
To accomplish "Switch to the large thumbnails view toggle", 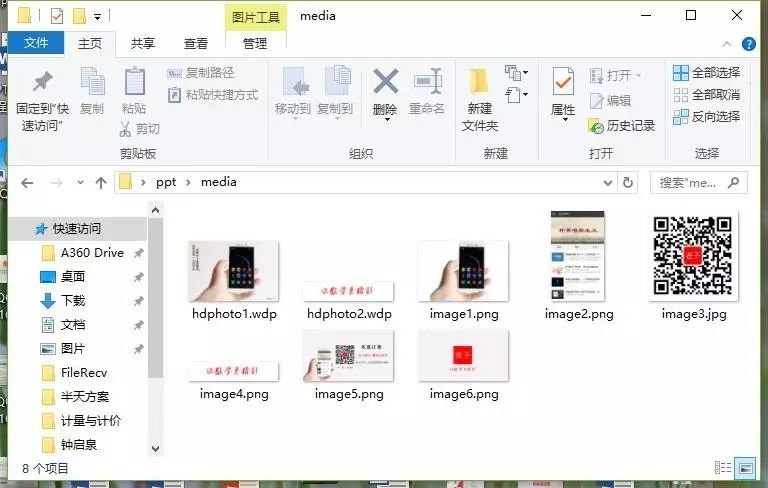I will [x=745, y=467].
